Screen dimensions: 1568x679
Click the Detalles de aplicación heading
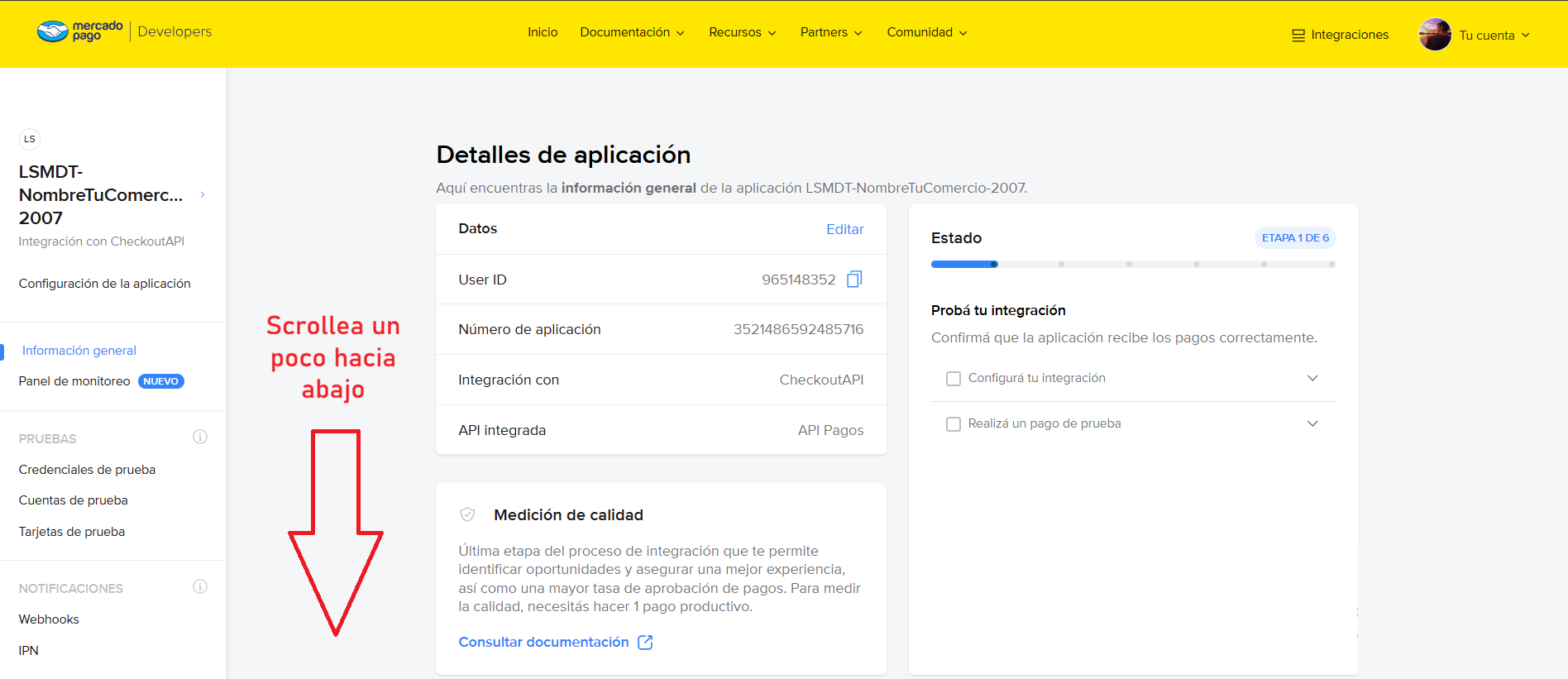point(563,155)
